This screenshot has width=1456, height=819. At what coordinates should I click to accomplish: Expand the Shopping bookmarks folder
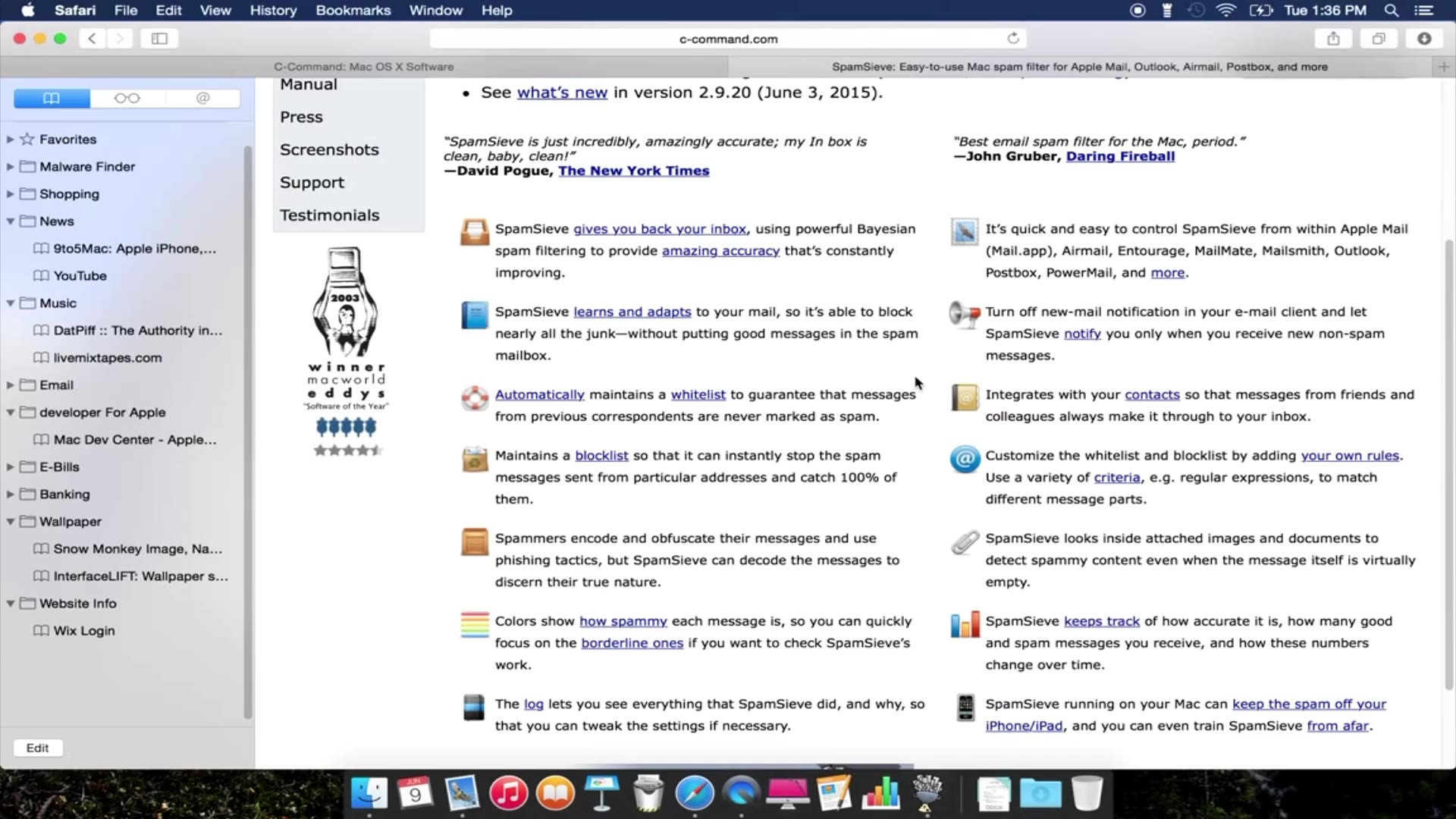click(x=10, y=194)
